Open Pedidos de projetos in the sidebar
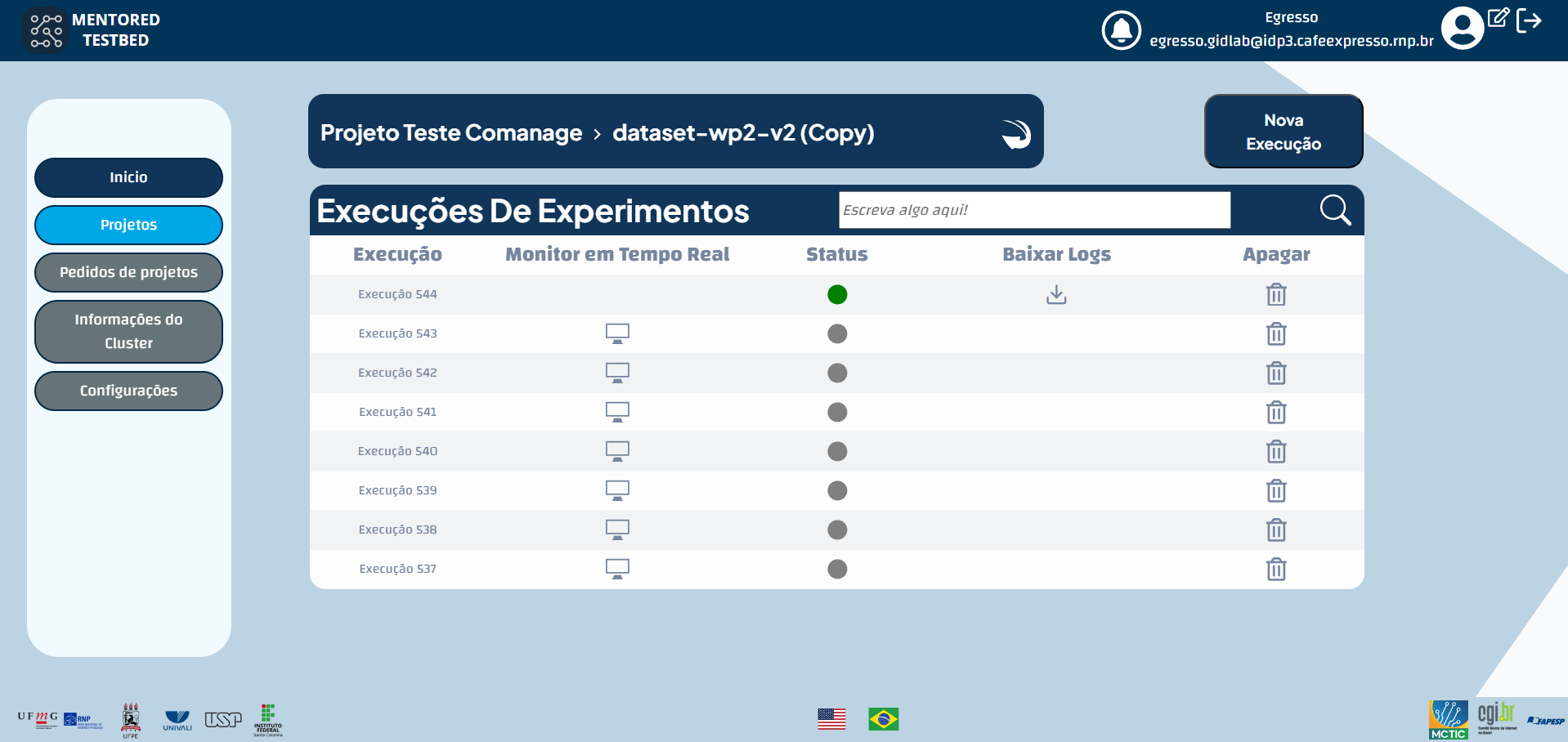Screen dimensions: 1568x742 pos(128,272)
